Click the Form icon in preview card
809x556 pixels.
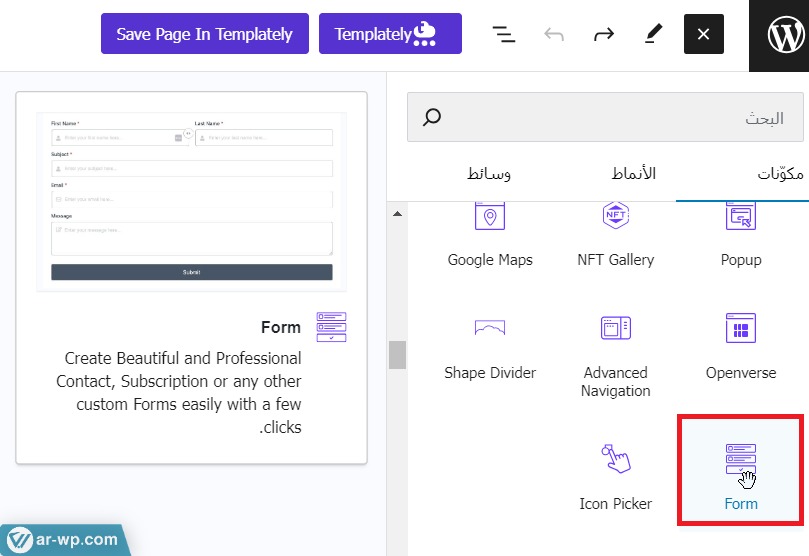pos(331,327)
